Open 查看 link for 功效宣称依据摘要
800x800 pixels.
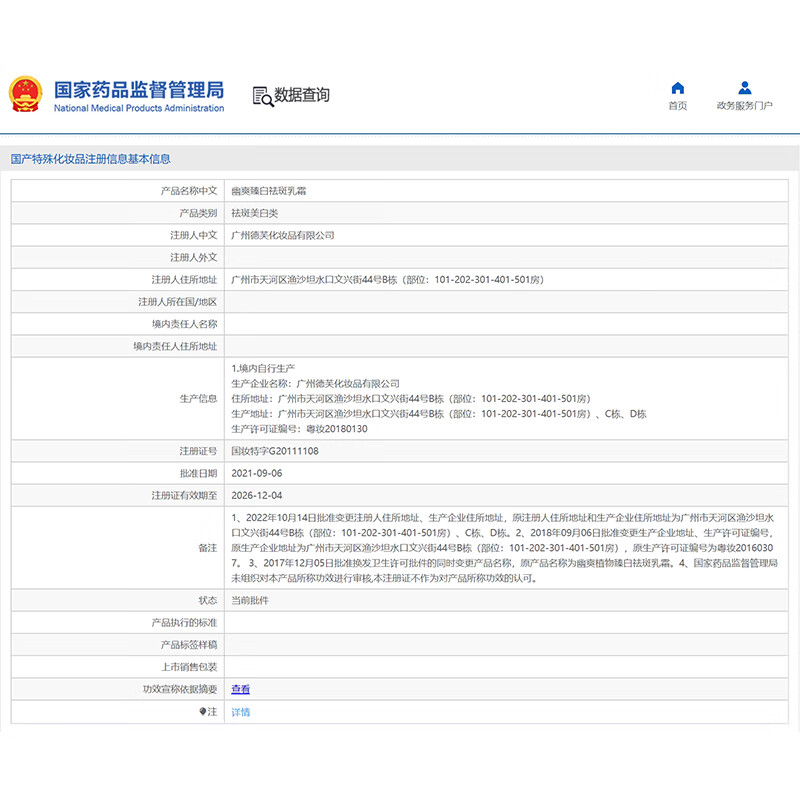coord(241,689)
